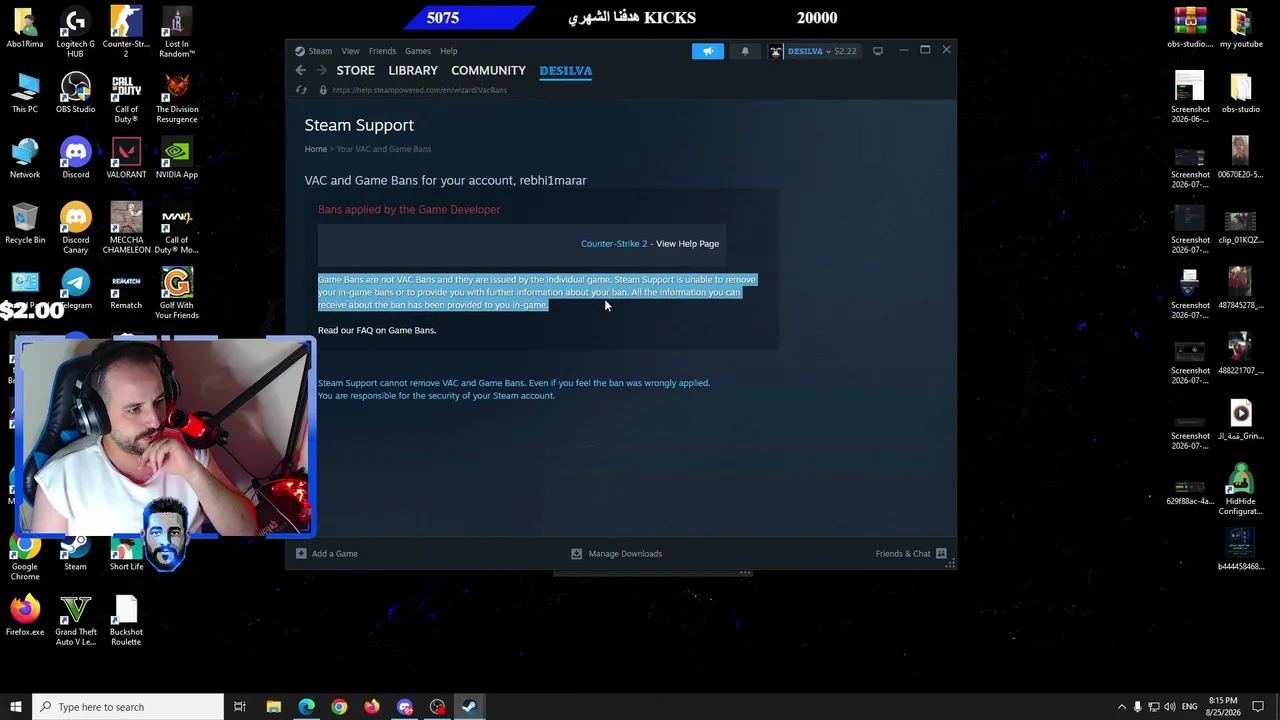Screen dimensions: 1280x720
Task: Open Google Chrome from the taskbar
Action: tap(339, 707)
